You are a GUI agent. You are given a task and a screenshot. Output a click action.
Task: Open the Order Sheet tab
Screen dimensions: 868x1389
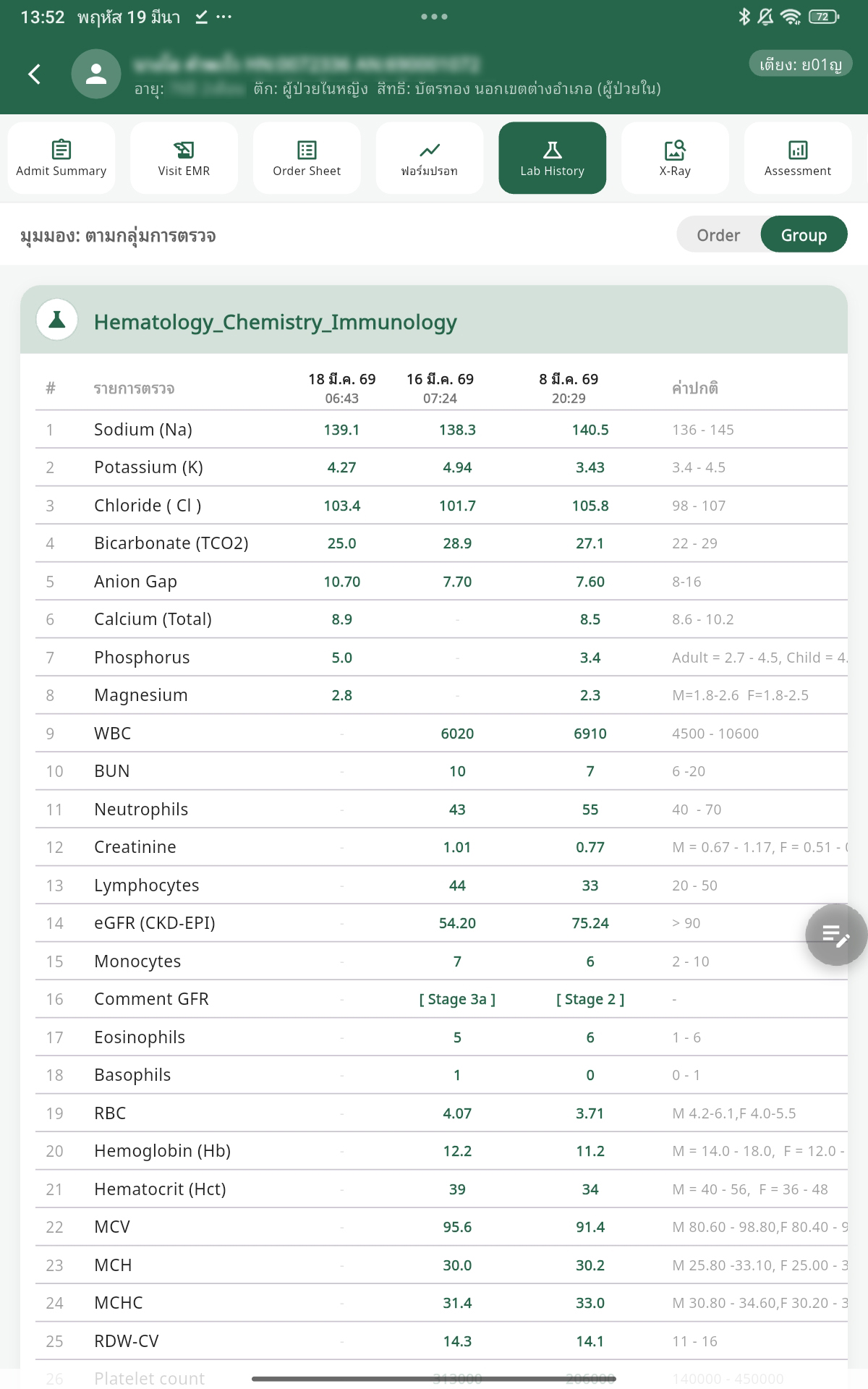click(x=307, y=158)
